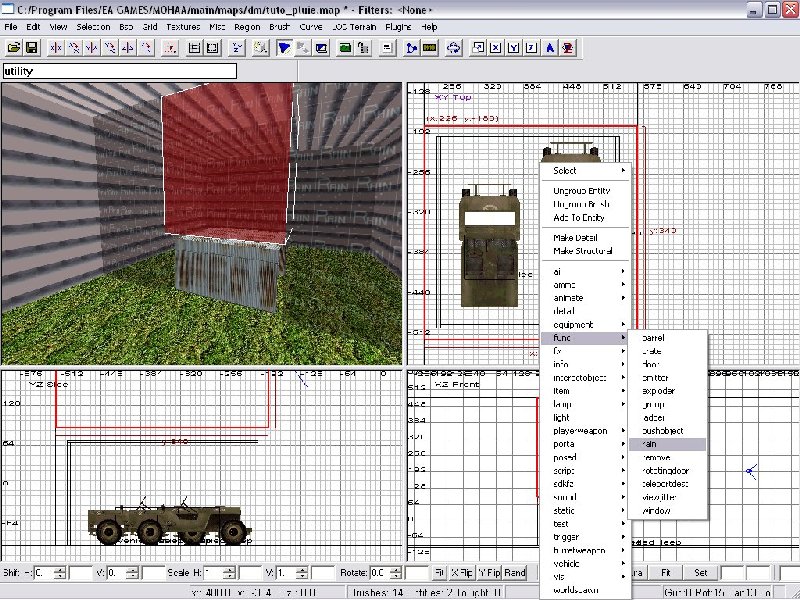This screenshot has width=800, height=600.
Task: Click the Y toolbar button
Action: pos(514,48)
